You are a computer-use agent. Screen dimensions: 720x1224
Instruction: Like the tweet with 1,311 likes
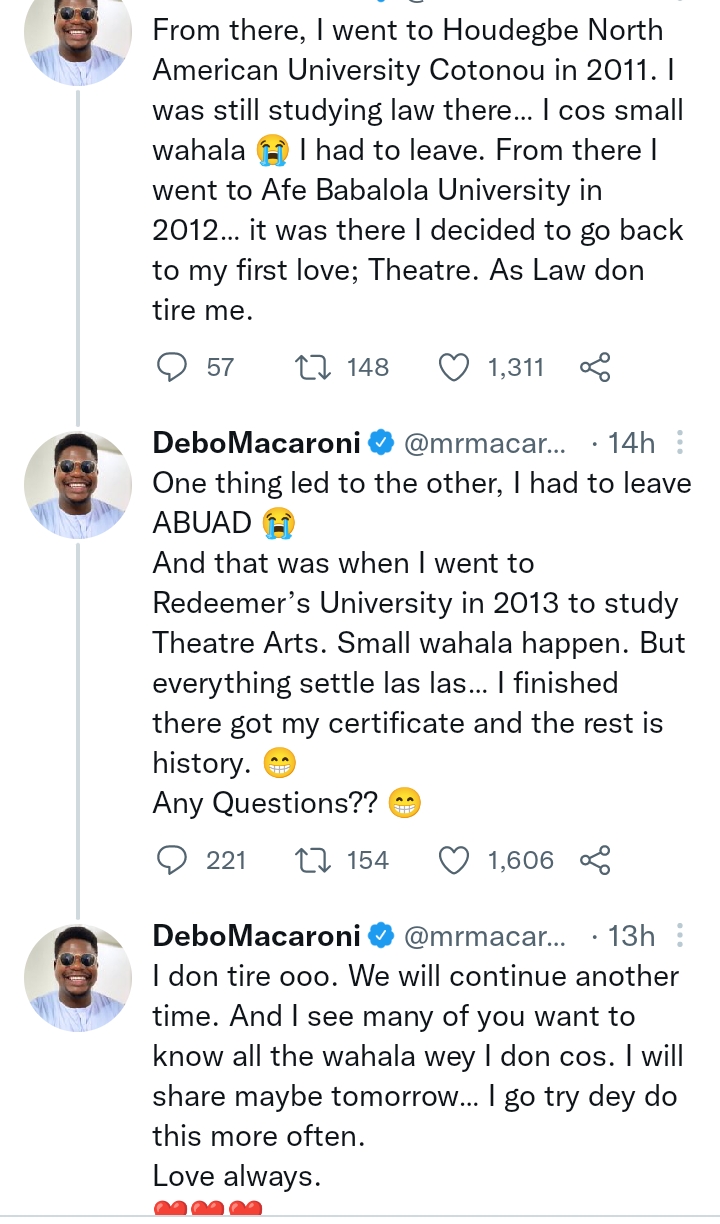455,368
